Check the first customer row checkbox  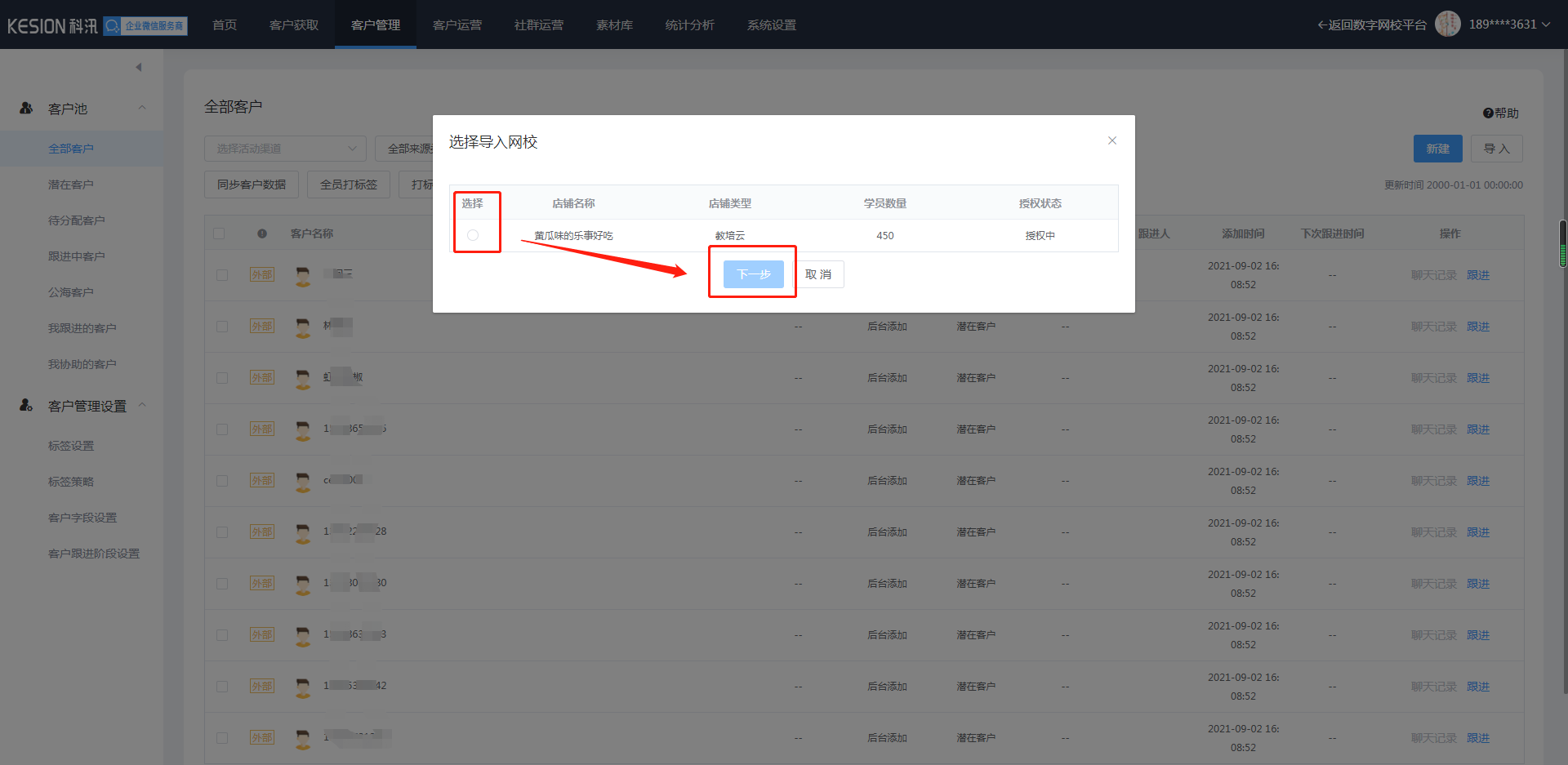tap(222, 275)
